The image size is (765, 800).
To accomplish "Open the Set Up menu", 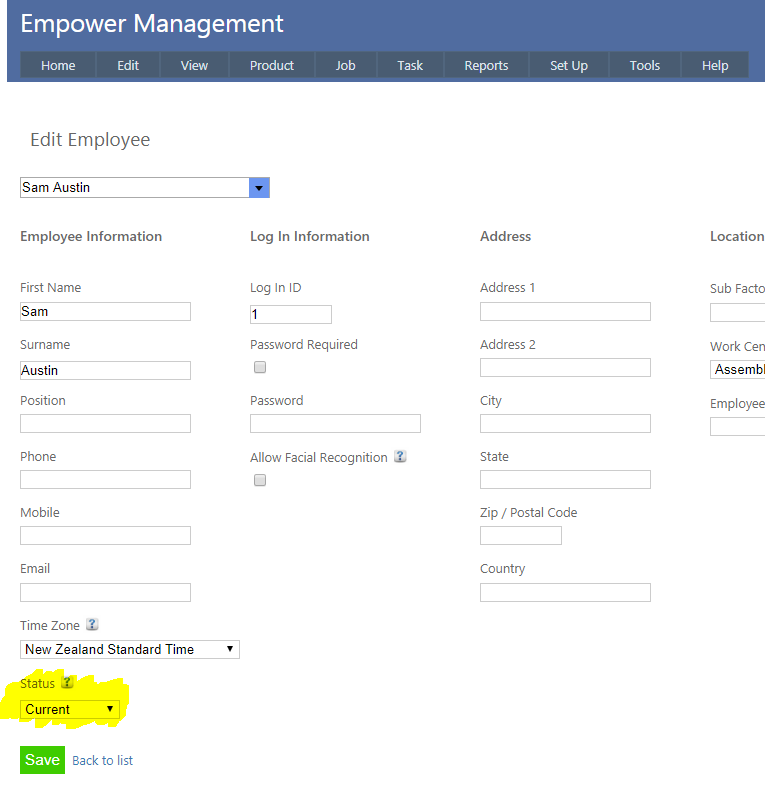I will coord(568,65).
